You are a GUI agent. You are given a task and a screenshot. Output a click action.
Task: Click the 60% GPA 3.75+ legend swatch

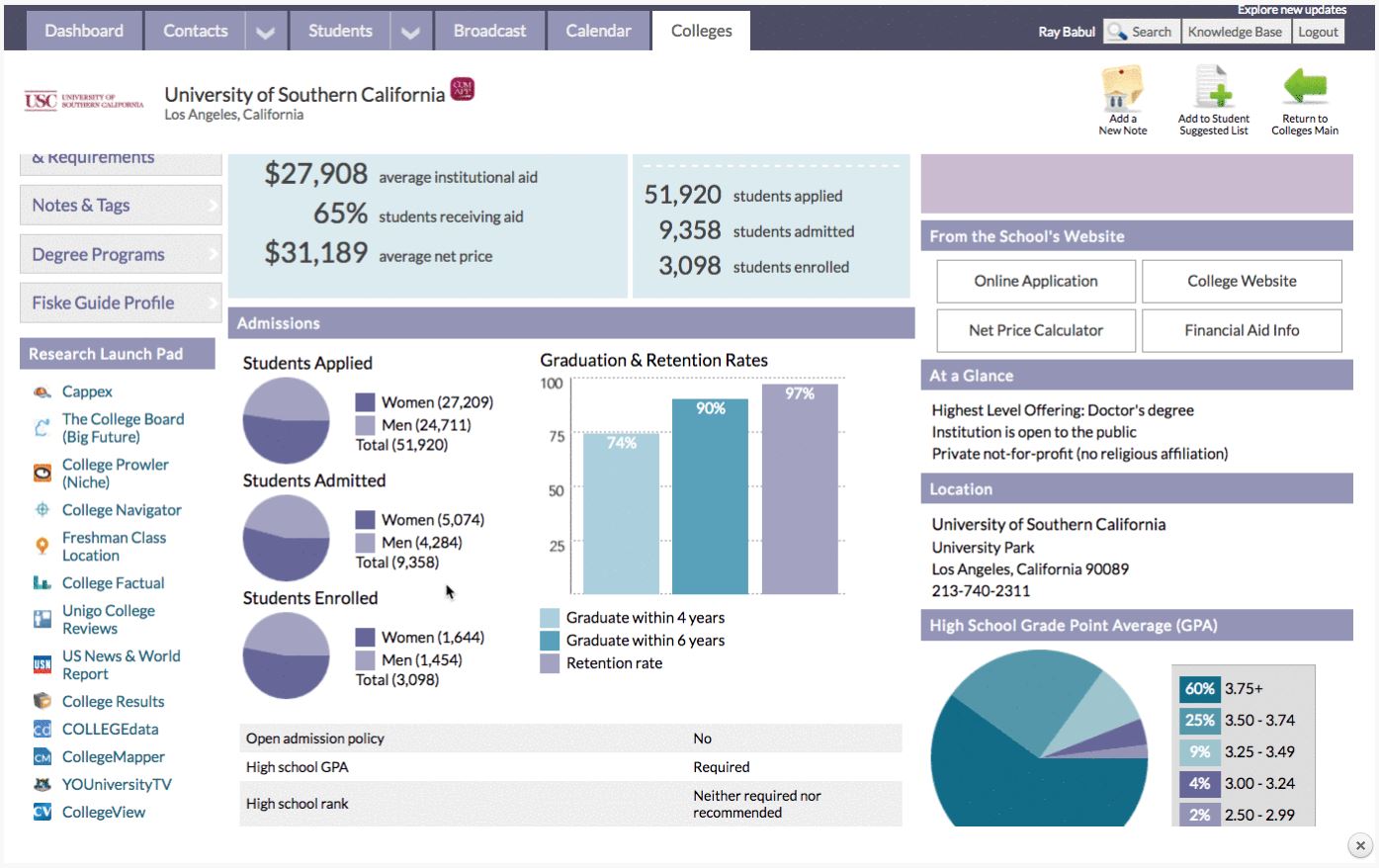click(1199, 689)
